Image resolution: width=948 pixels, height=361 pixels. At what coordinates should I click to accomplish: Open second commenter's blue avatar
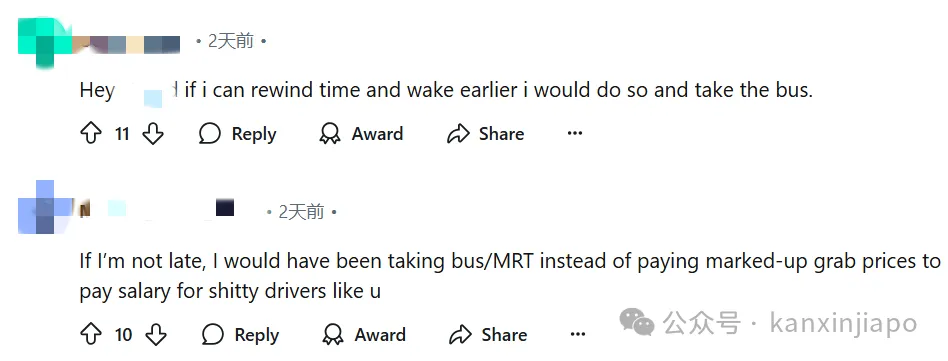click(45, 207)
